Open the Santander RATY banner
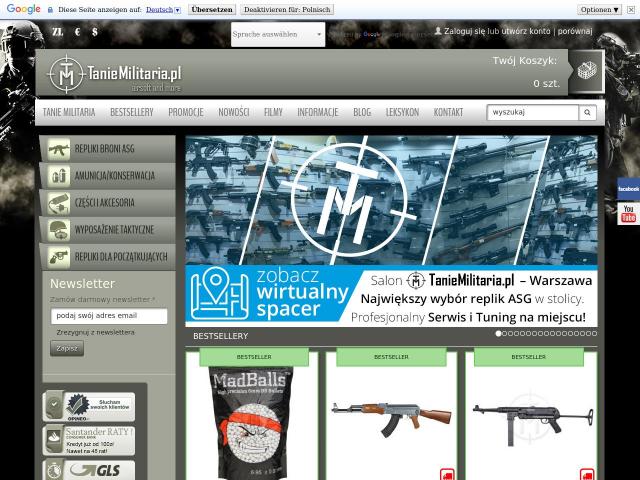The image size is (640, 480). point(89,440)
